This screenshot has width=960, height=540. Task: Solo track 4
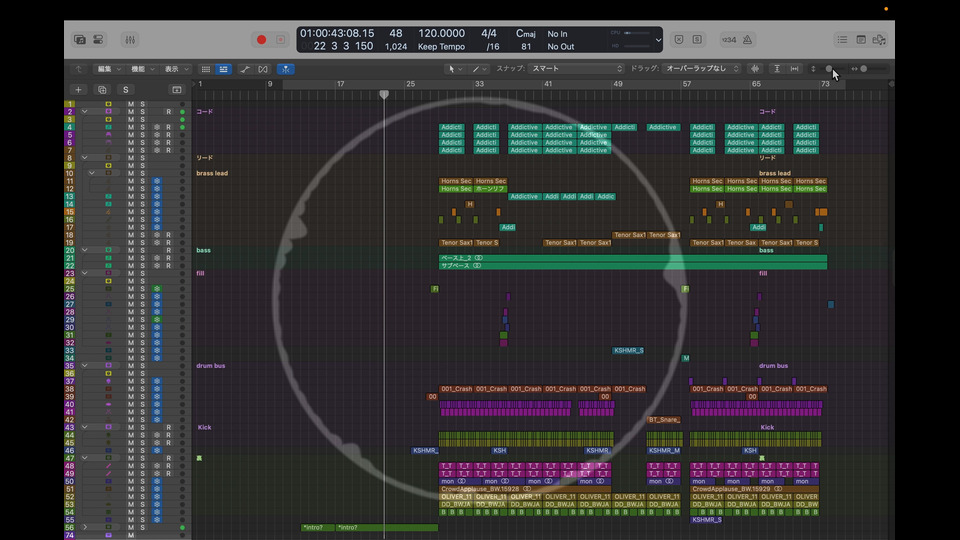pos(142,127)
